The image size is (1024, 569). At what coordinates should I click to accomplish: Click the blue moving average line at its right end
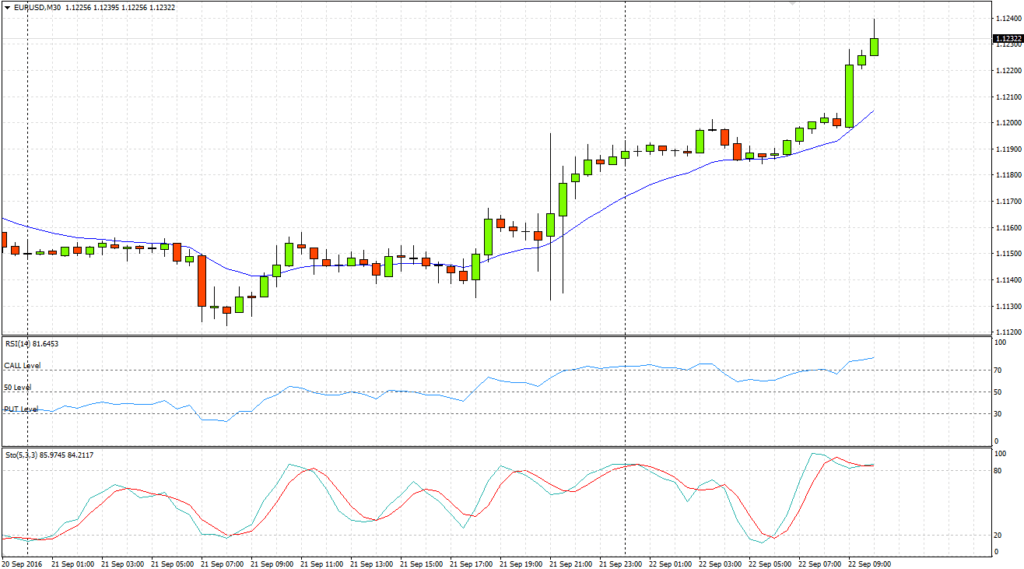click(x=873, y=111)
